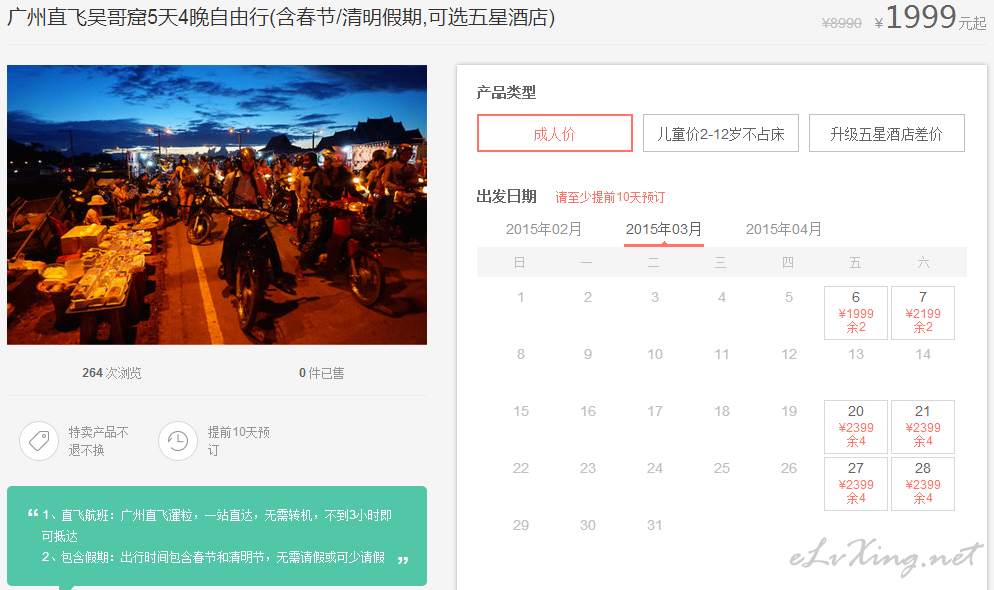Click date 24 in March calendar
Viewport: 994px width, 590px height.
tap(655, 468)
